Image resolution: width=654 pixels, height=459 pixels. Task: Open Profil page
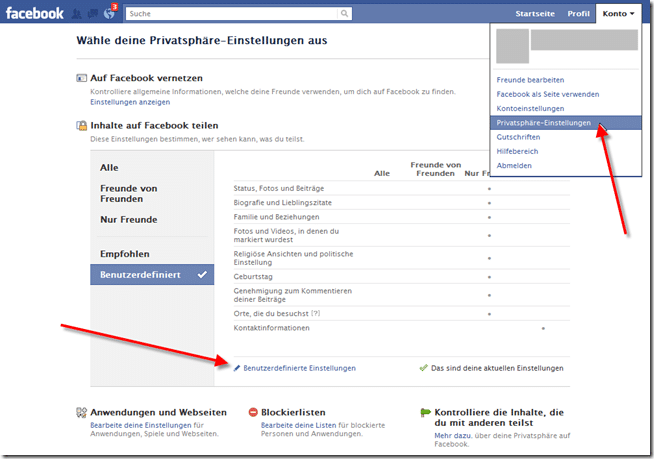578,13
